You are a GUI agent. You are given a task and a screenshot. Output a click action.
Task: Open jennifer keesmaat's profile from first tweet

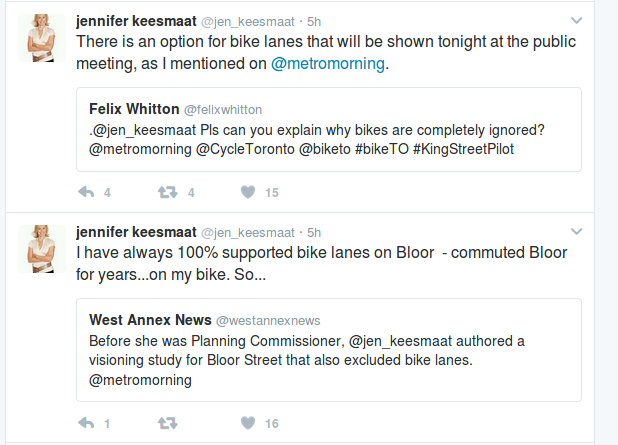pyautogui.click(x=136, y=21)
